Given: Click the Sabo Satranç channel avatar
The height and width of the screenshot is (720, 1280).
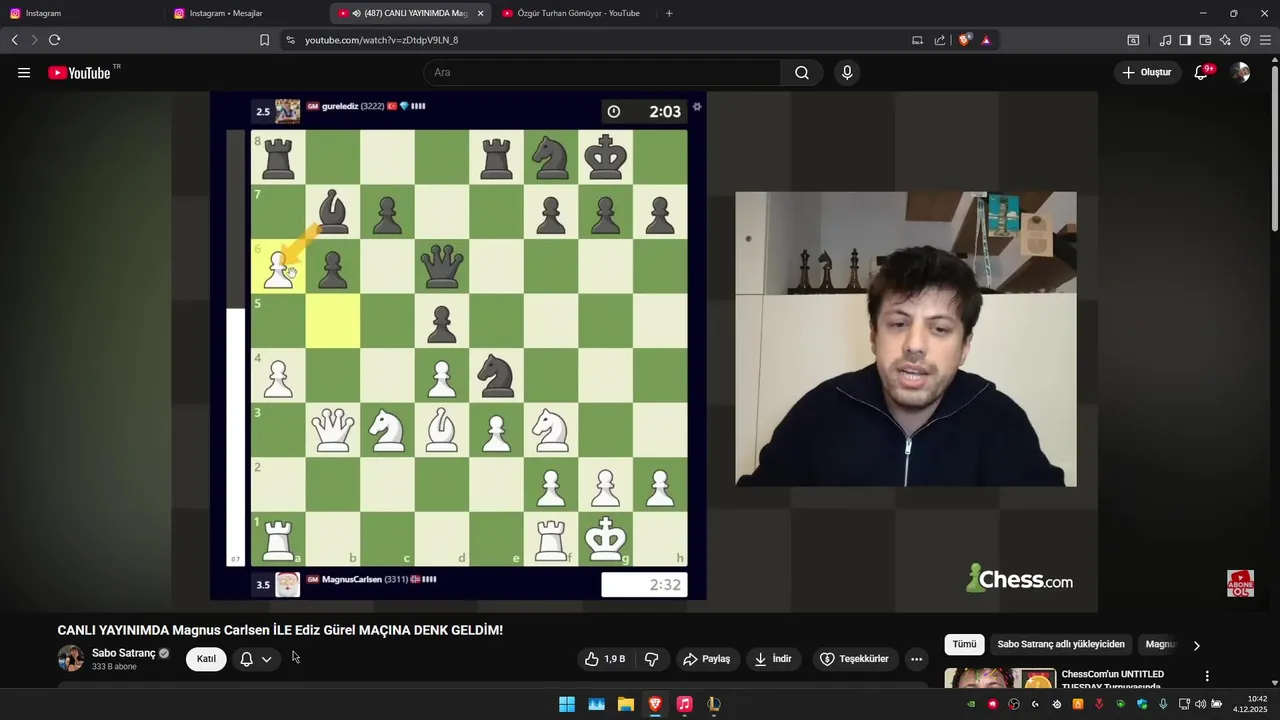Looking at the screenshot, I should [x=71, y=658].
